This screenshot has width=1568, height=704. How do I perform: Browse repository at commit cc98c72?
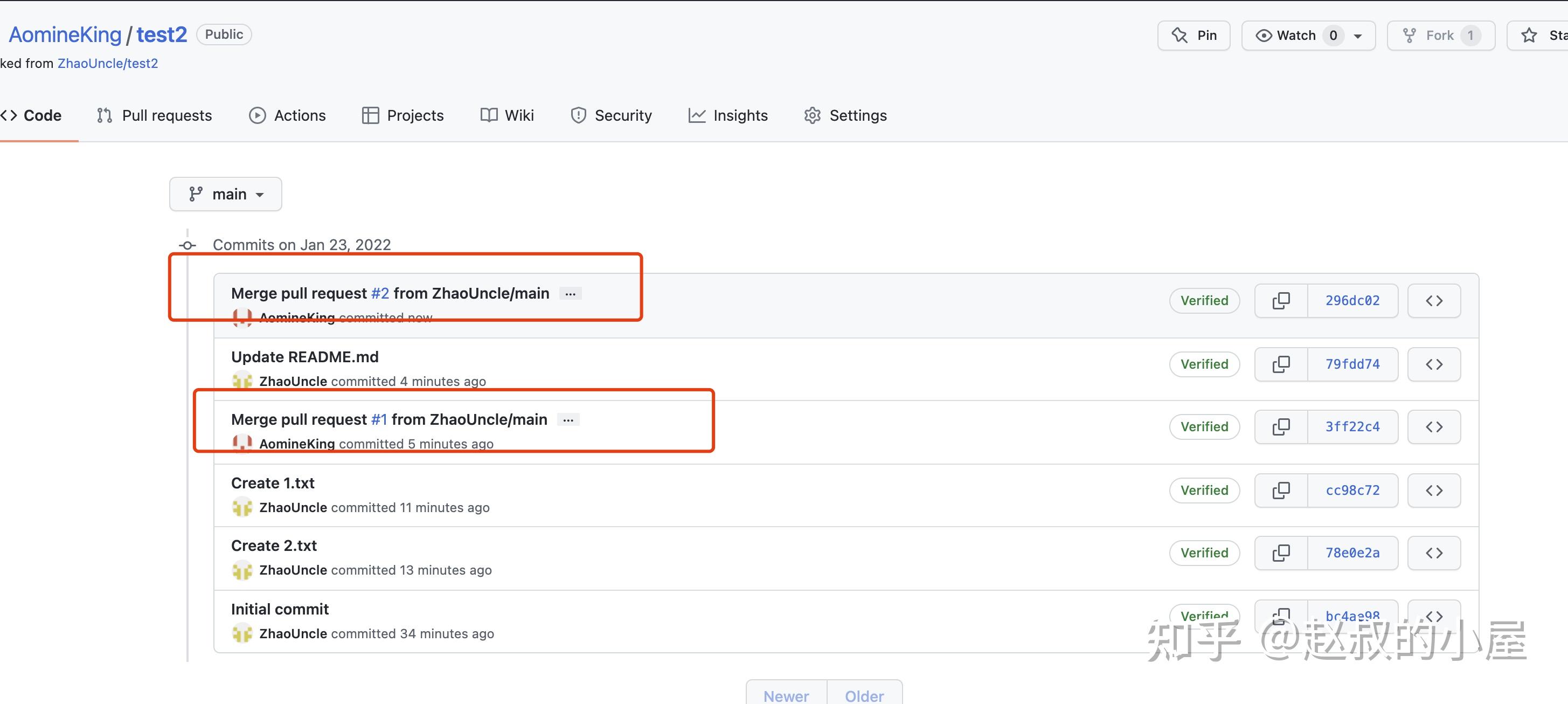(1433, 490)
